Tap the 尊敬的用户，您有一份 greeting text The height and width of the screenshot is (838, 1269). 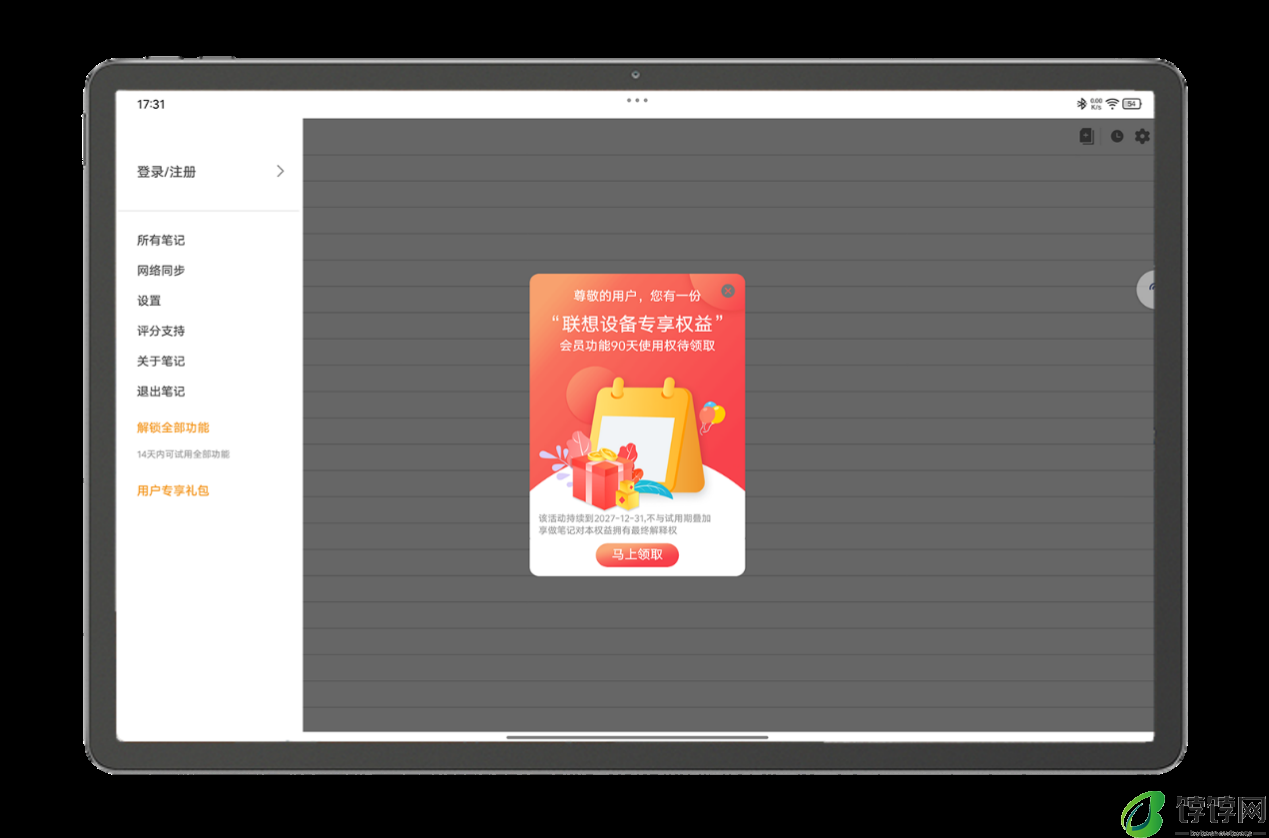(x=637, y=295)
